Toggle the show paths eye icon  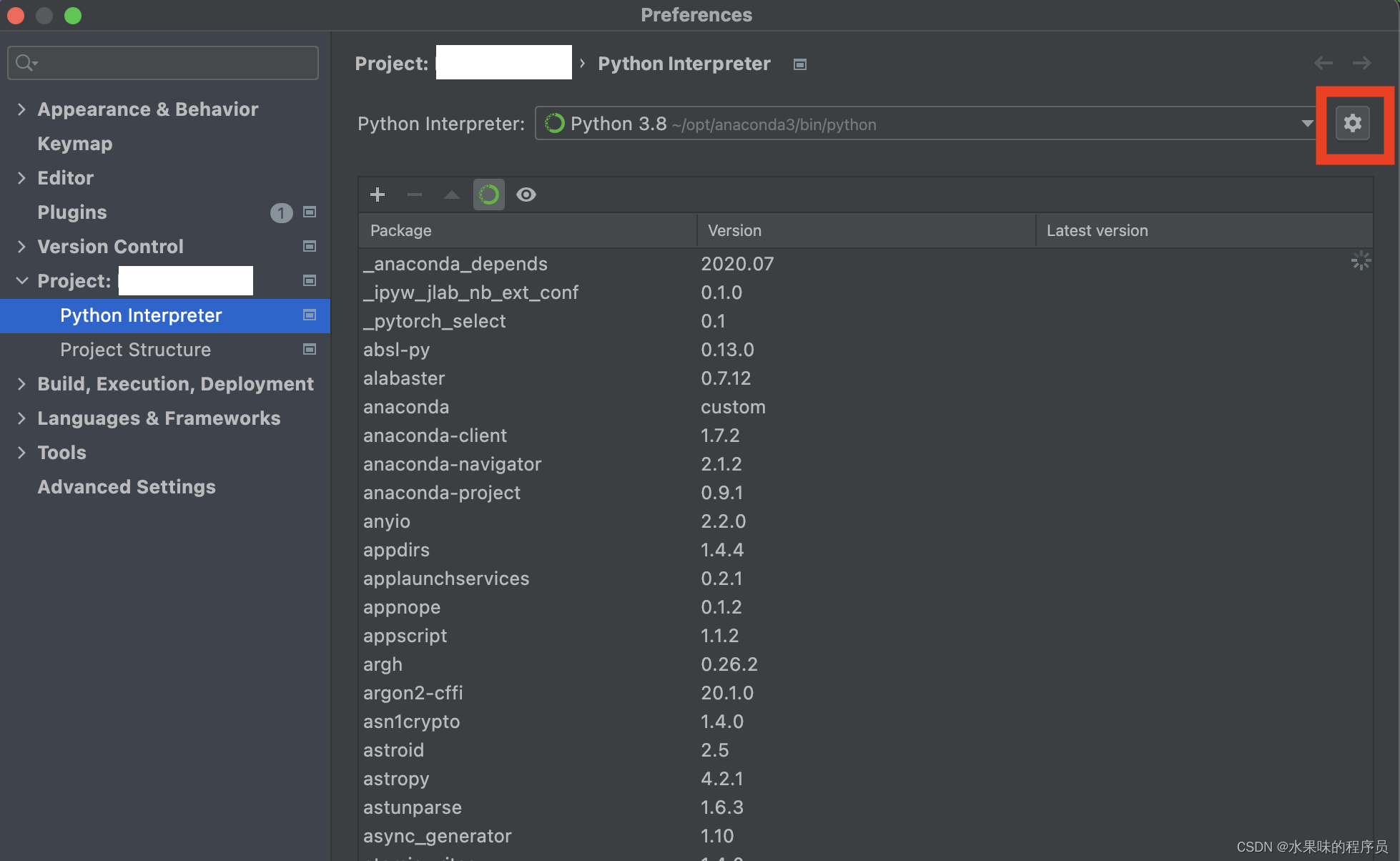[x=527, y=195]
